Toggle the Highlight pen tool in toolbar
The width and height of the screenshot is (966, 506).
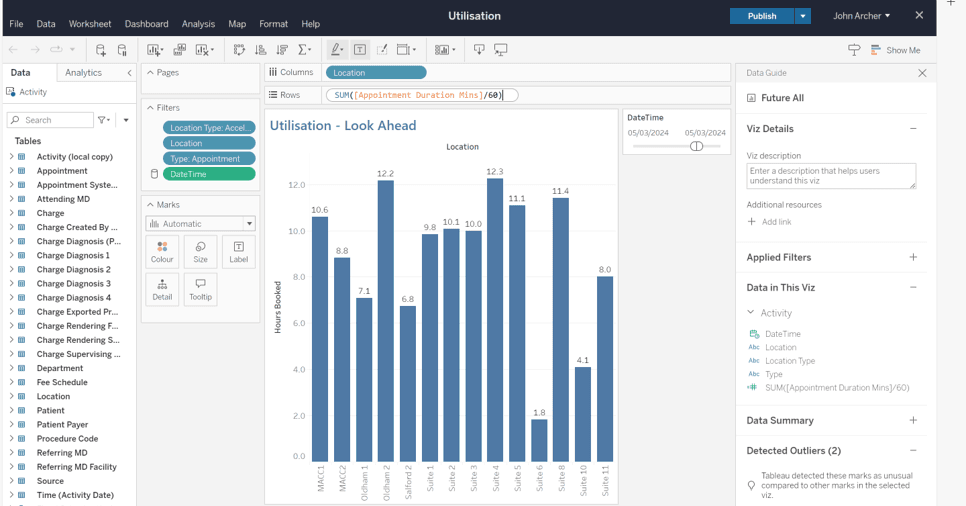(337, 50)
